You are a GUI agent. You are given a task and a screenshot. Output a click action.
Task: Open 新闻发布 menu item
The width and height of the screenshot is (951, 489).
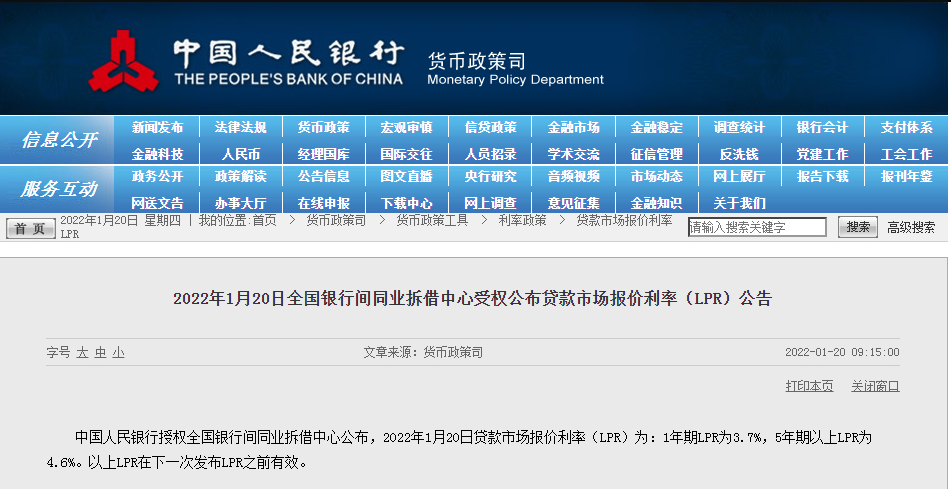coord(157,127)
